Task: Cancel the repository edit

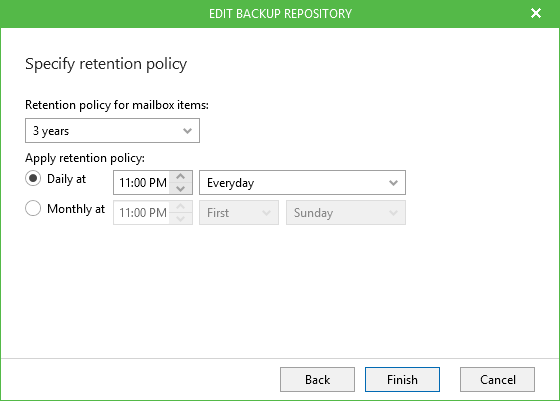Action: (497, 379)
